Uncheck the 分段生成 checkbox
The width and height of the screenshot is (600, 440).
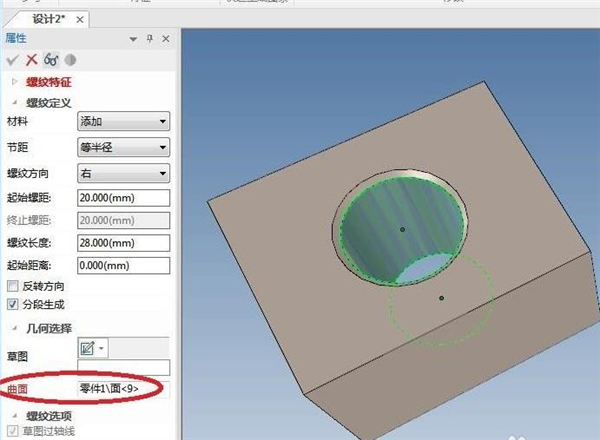pyautogui.click(x=13, y=303)
